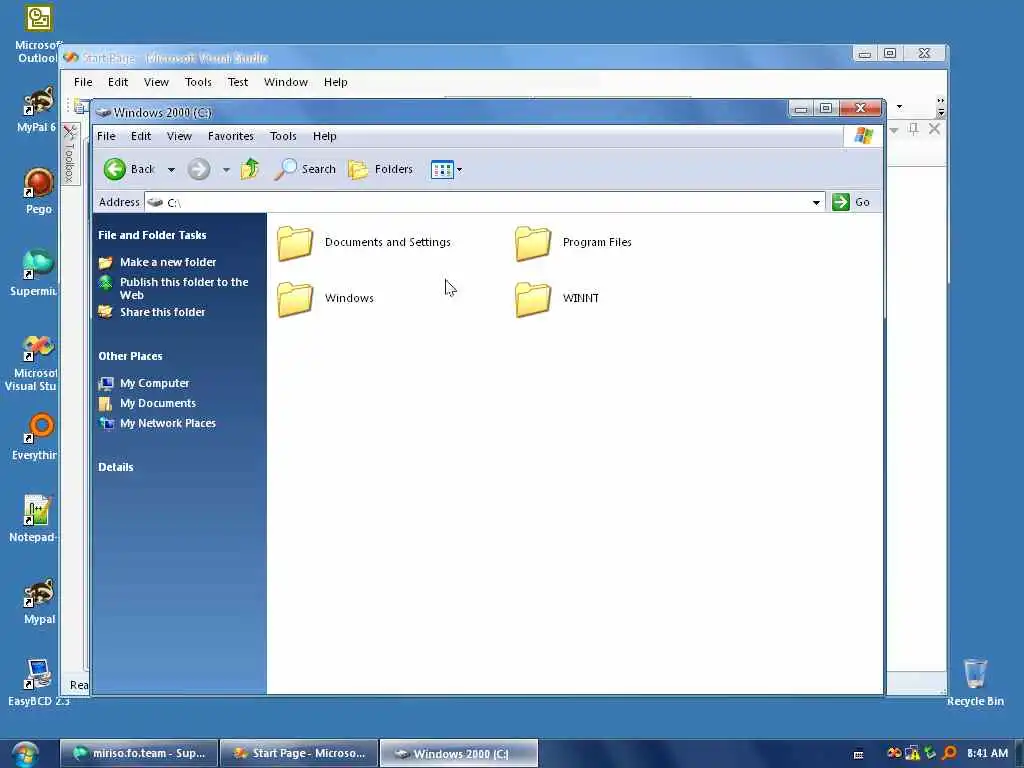Open the Explorer View menu
Viewport: 1024px width, 768px height.
click(x=179, y=136)
